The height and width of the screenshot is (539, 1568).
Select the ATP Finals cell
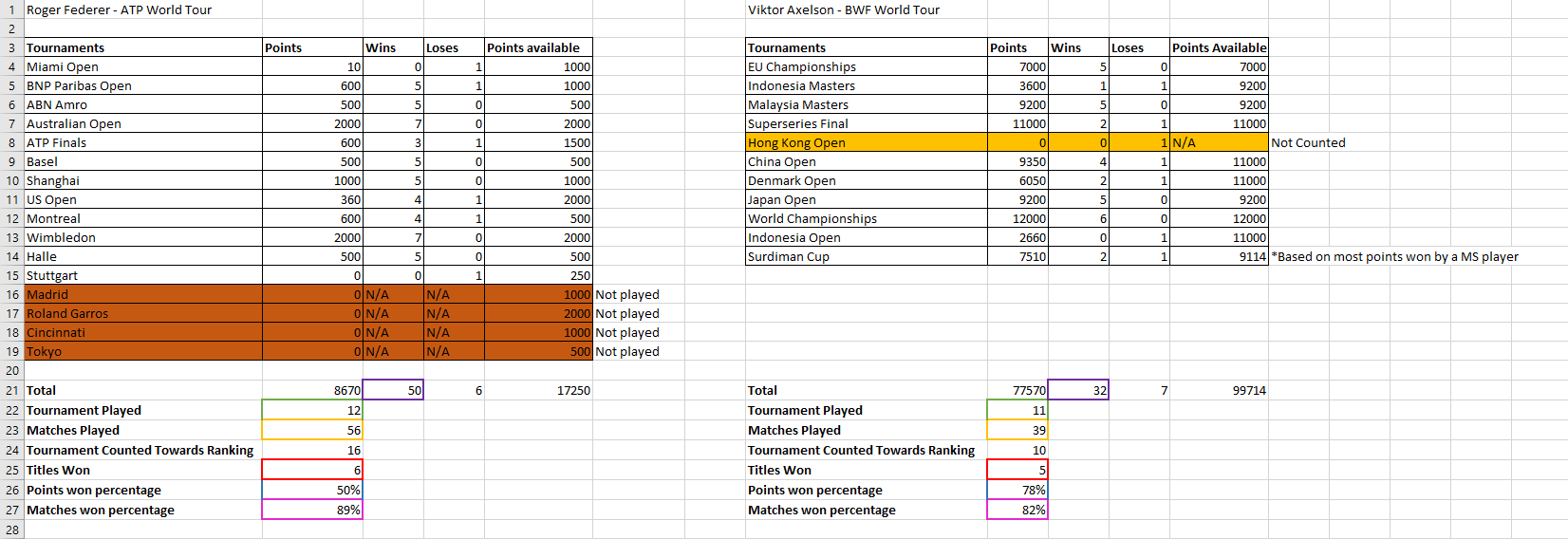click(143, 142)
